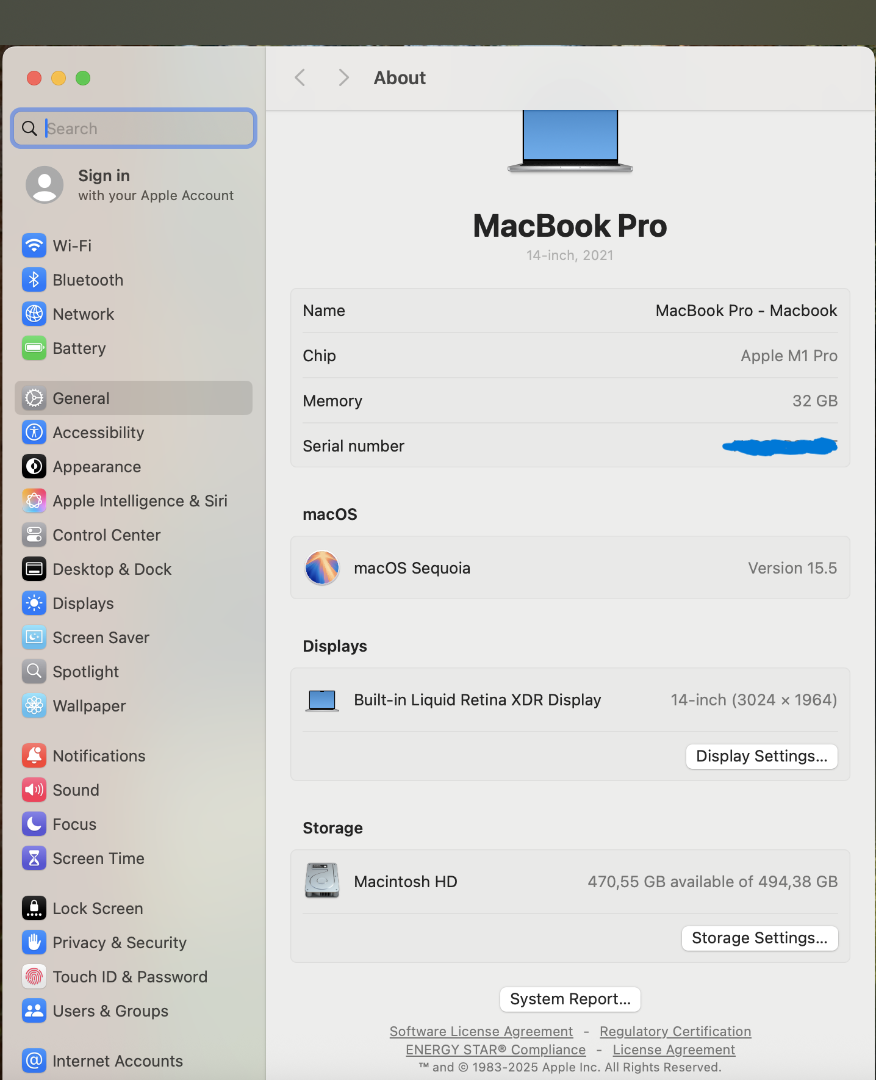
Task: Open the Accessibility icon
Action: tap(34, 433)
